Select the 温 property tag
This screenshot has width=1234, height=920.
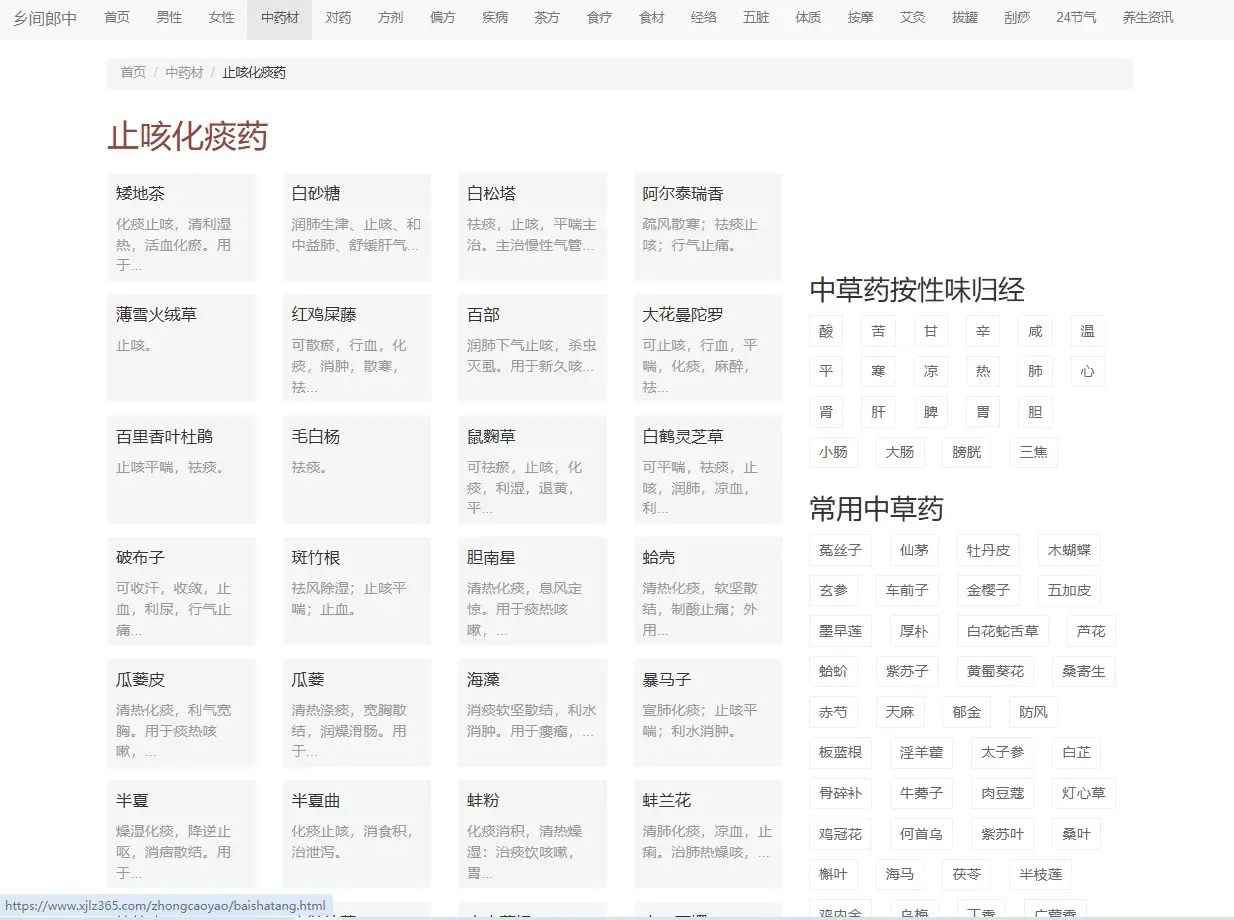(x=1087, y=331)
